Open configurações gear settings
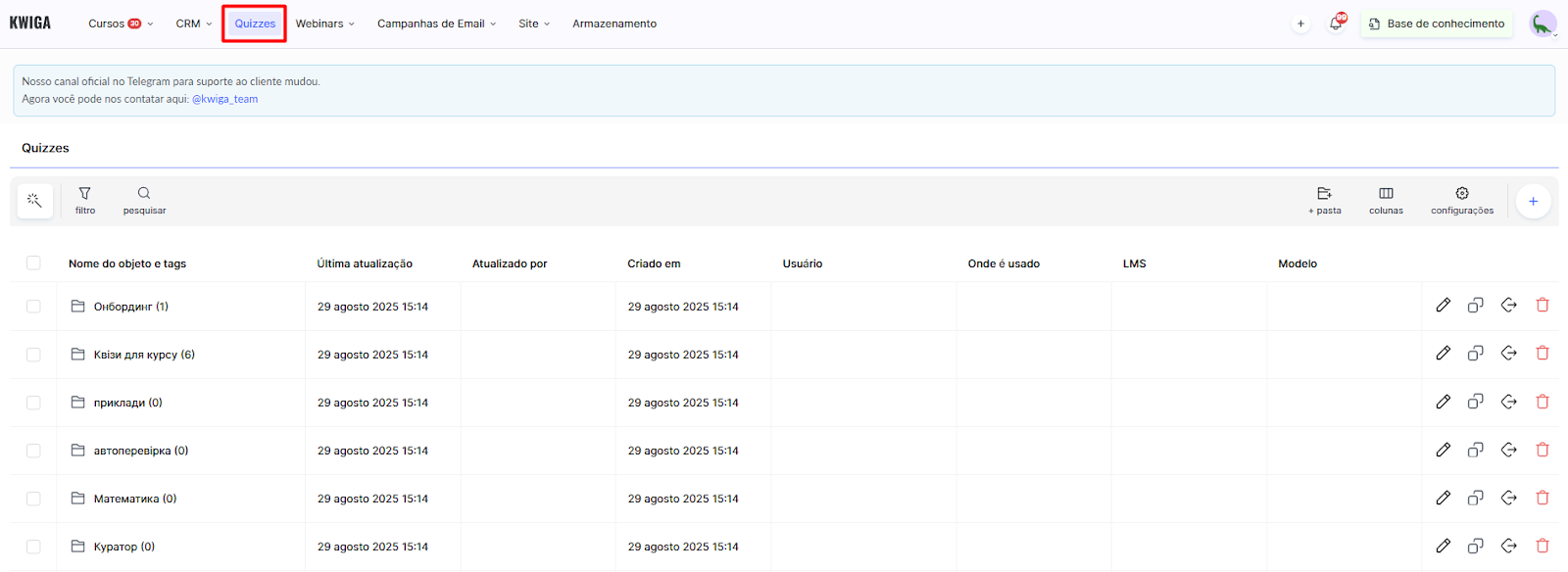This screenshot has width=1568, height=572. pos(1461,200)
